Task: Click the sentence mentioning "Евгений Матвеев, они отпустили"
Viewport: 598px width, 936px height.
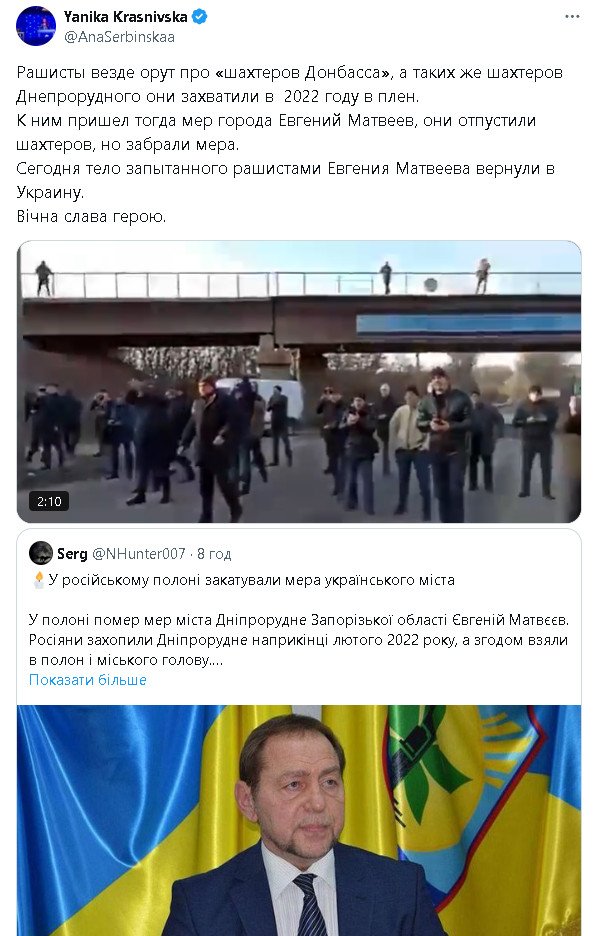Action: click(276, 132)
